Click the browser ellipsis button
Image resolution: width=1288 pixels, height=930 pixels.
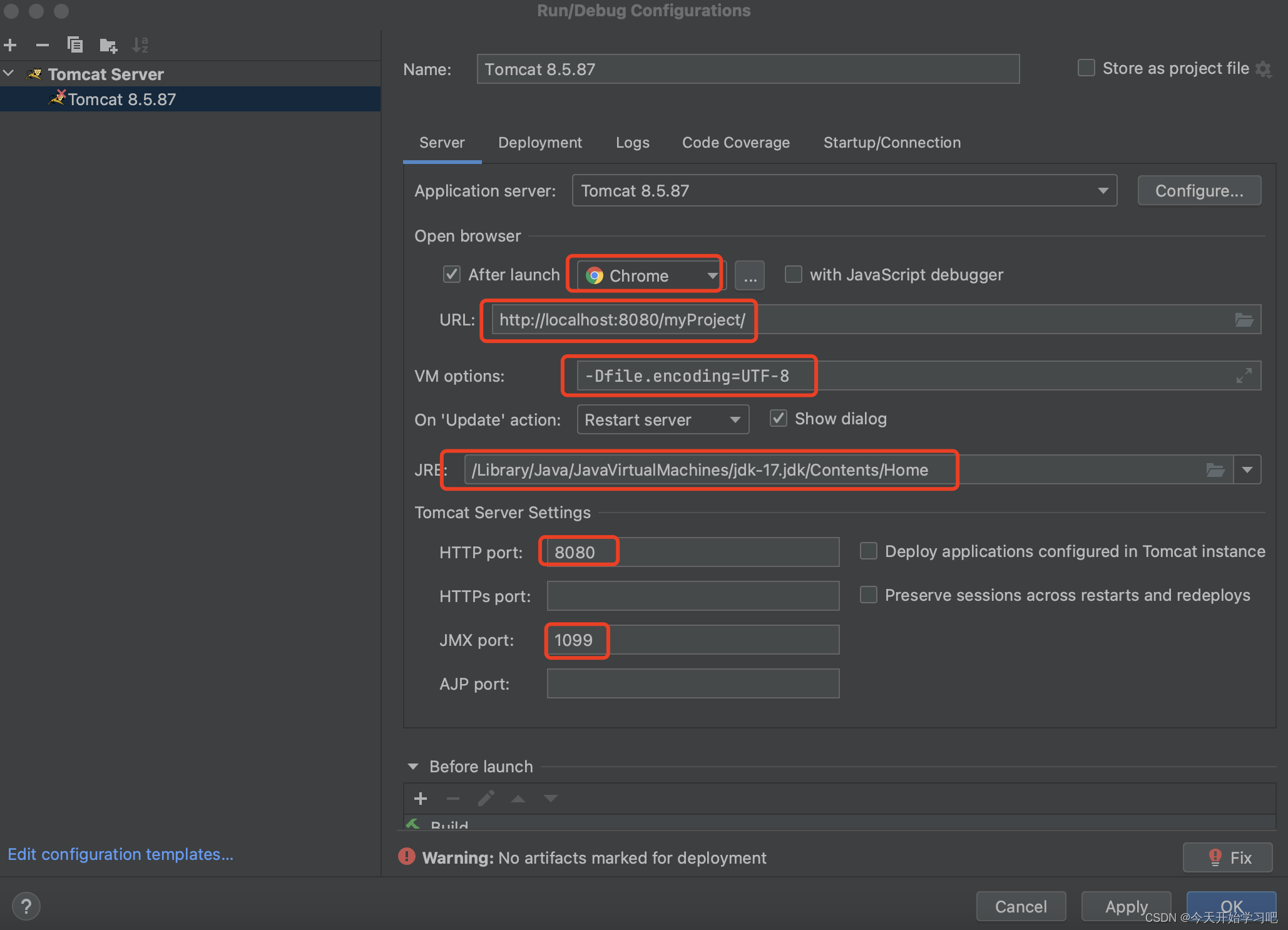pyautogui.click(x=750, y=275)
